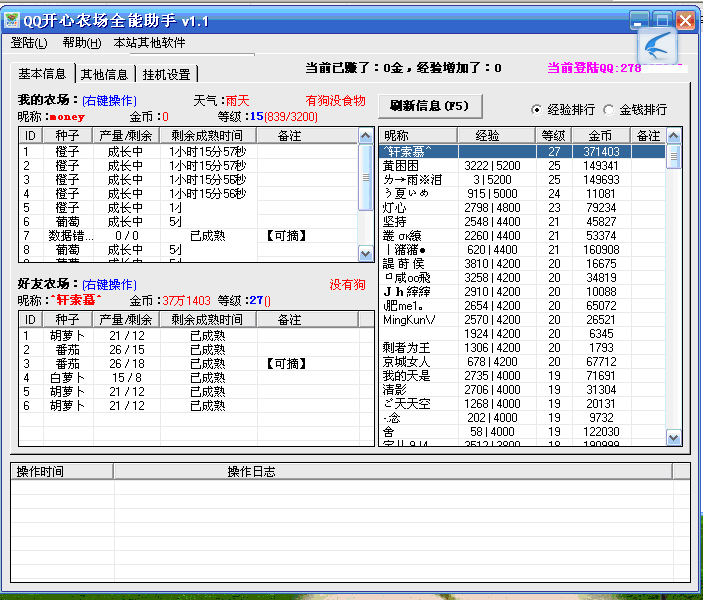The height and width of the screenshot is (600, 703).
Task: Open the 本站其他软件 menu
Action: point(149,43)
